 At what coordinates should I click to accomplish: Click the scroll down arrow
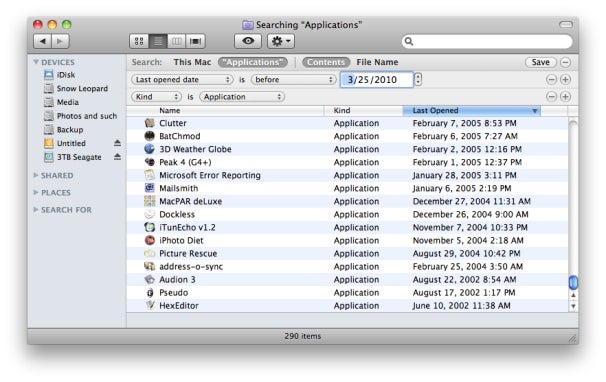click(574, 306)
